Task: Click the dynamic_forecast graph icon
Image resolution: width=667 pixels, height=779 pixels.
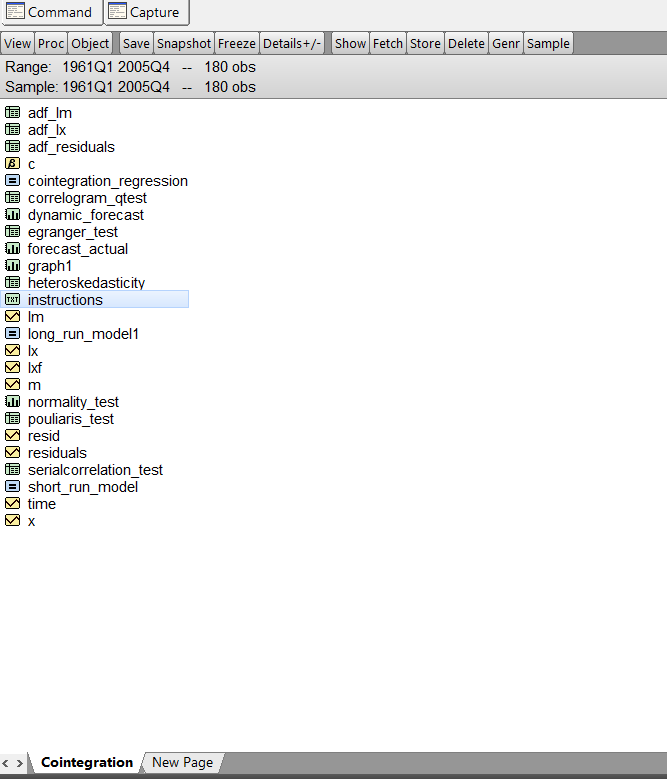Action: click(x=12, y=214)
